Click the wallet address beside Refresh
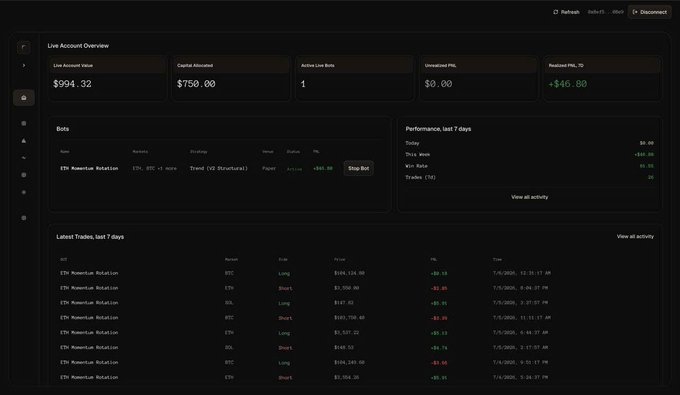The width and height of the screenshot is (680, 395). [x=605, y=12]
